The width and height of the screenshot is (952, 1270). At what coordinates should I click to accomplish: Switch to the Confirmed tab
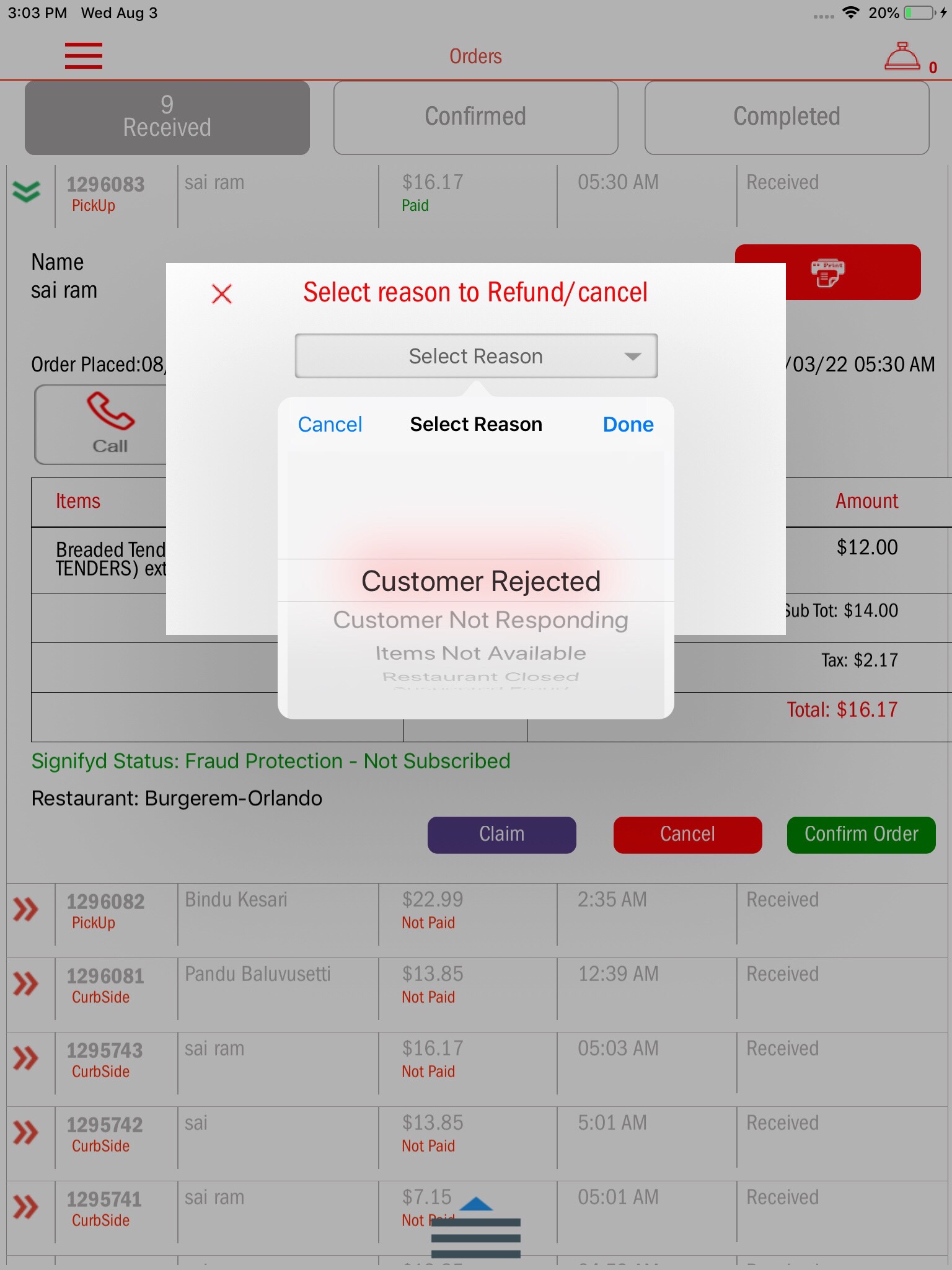pyautogui.click(x=475, y=117)
